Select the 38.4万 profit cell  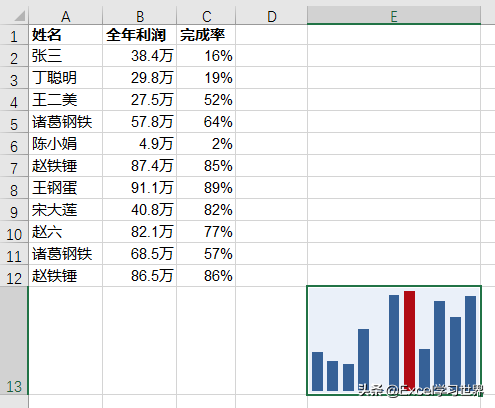click(140, 56)
